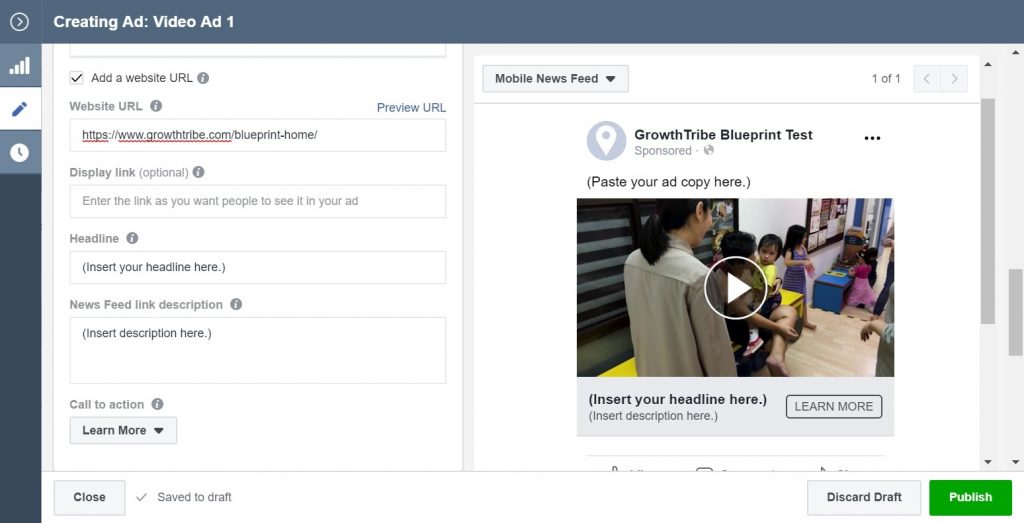Click LEARN MORE button in ad preview
Image resolution: width=1024 pixels, height=523 pixels.
click(x=833, y=406)
